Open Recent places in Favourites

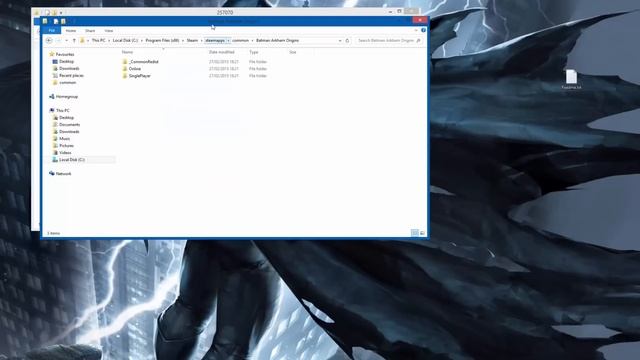click(71, 75)
